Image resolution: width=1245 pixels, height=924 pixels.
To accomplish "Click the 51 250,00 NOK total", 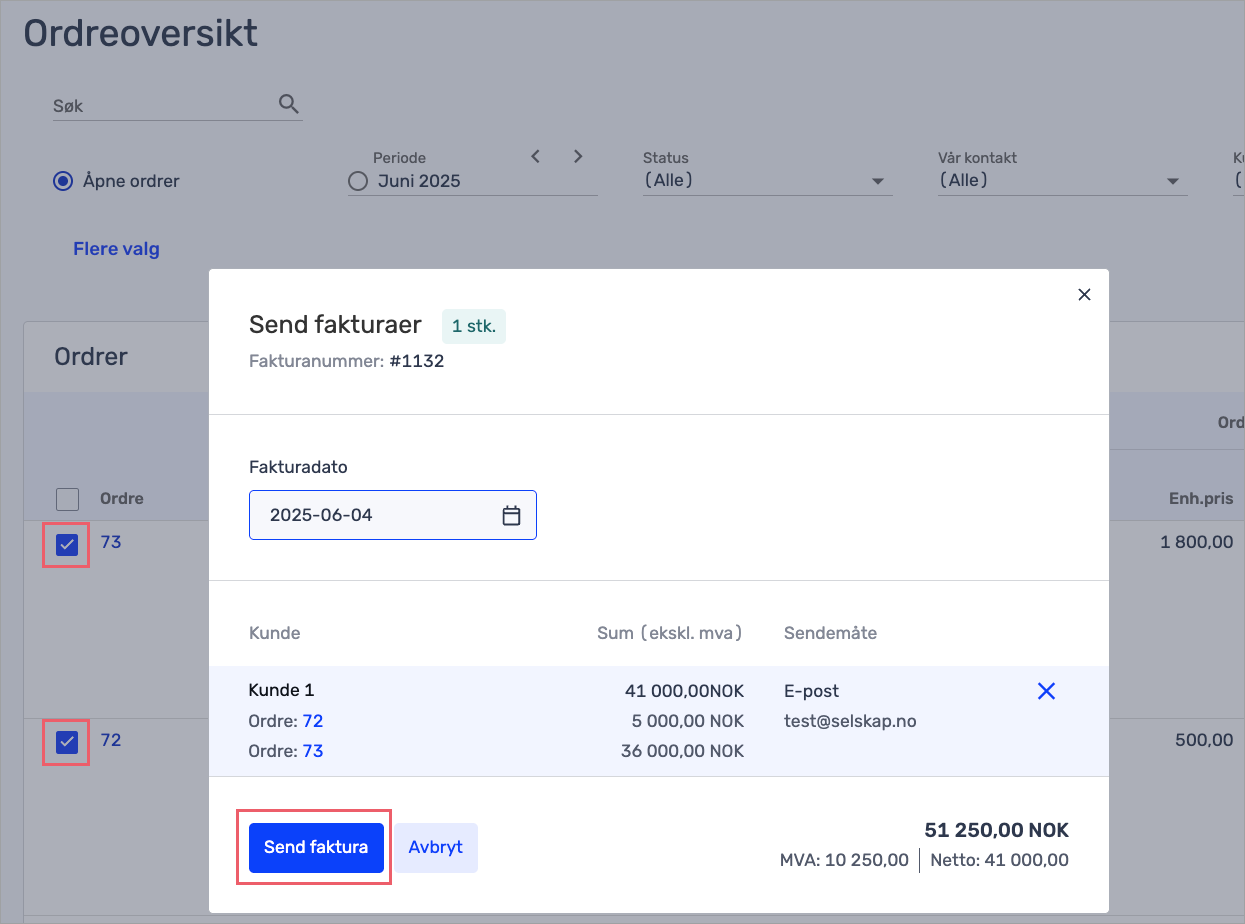I will pos(996,830).
